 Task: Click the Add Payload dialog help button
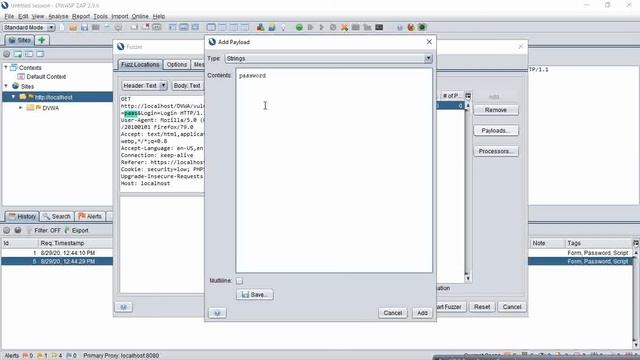217,313
